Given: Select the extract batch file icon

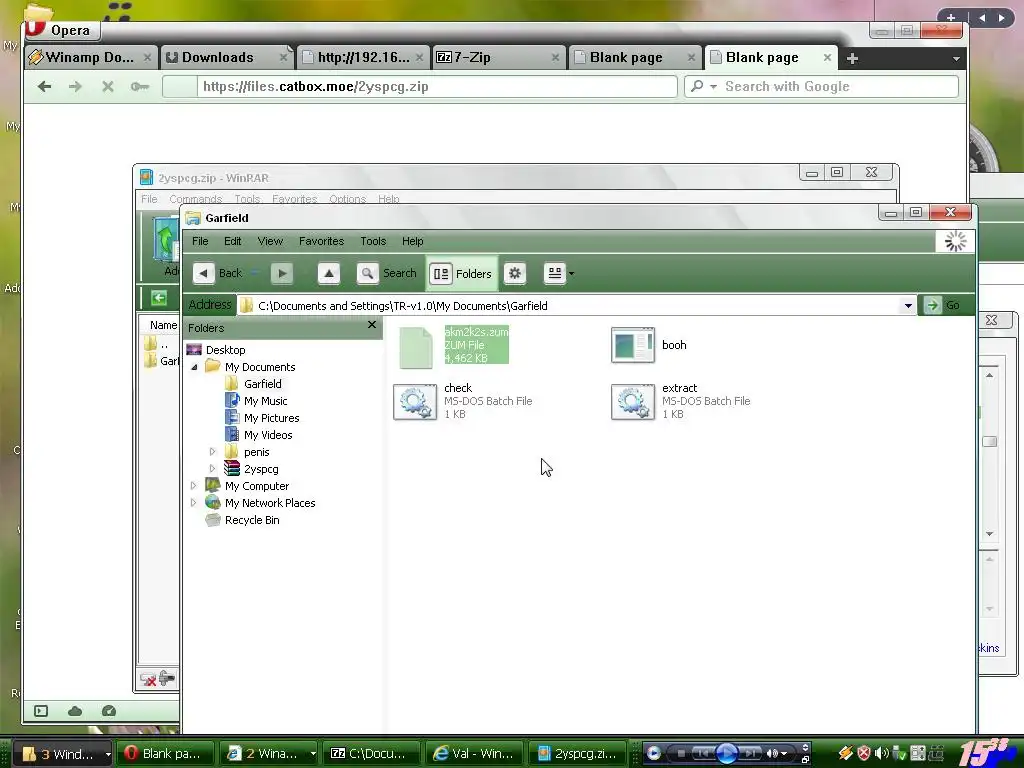Looking at the screenshot, I should click(x=632, y=402).
